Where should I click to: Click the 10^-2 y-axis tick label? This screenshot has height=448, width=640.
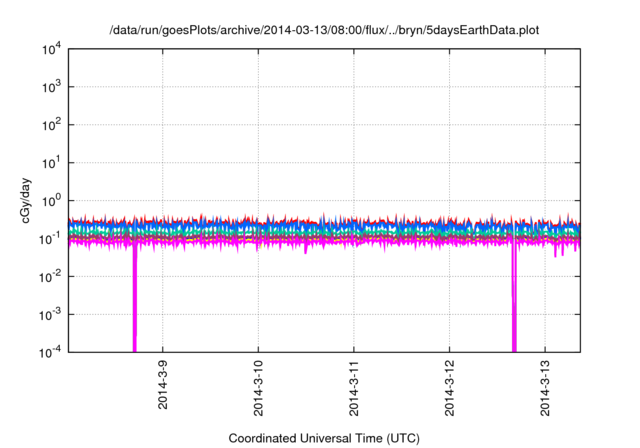point(50,277)
